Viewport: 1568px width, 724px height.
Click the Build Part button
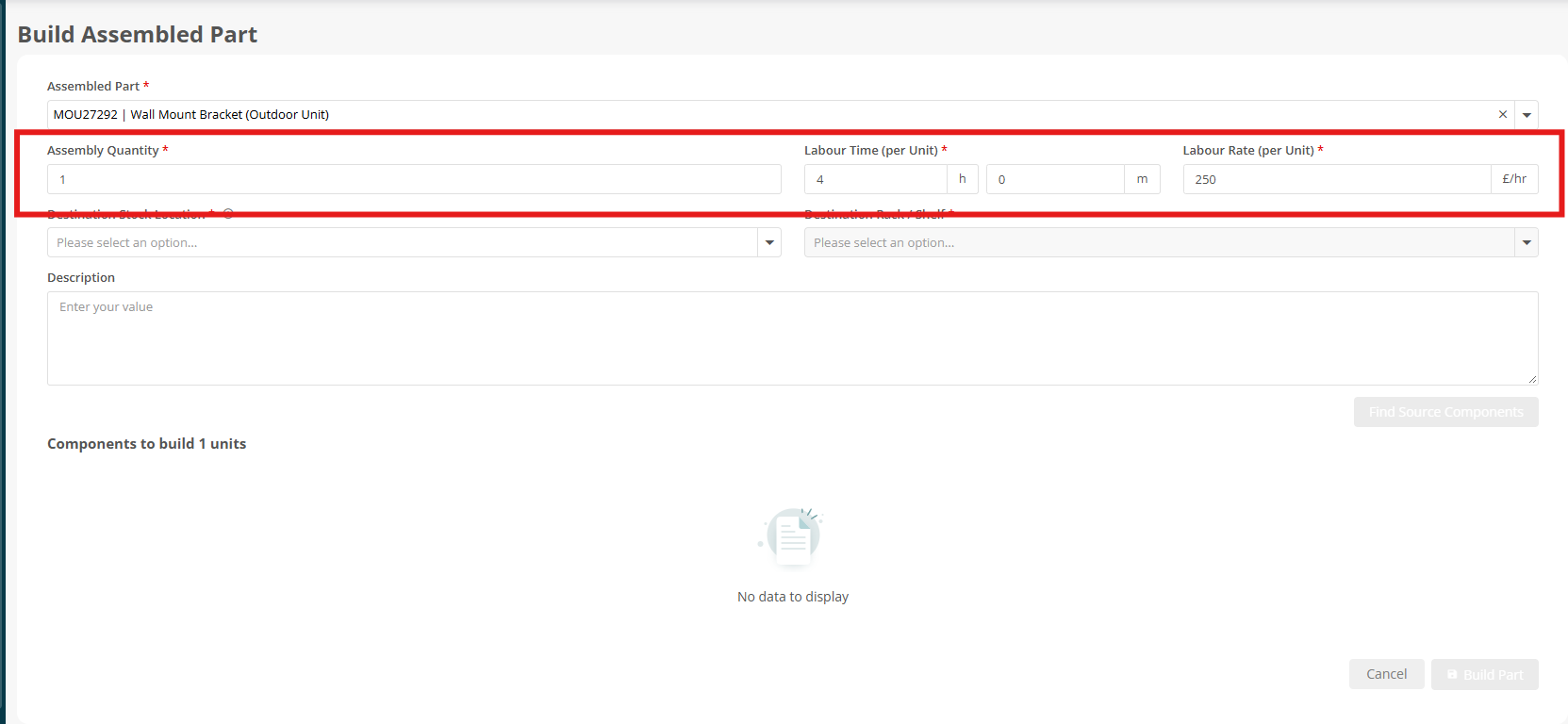[x=1485, y=674]
